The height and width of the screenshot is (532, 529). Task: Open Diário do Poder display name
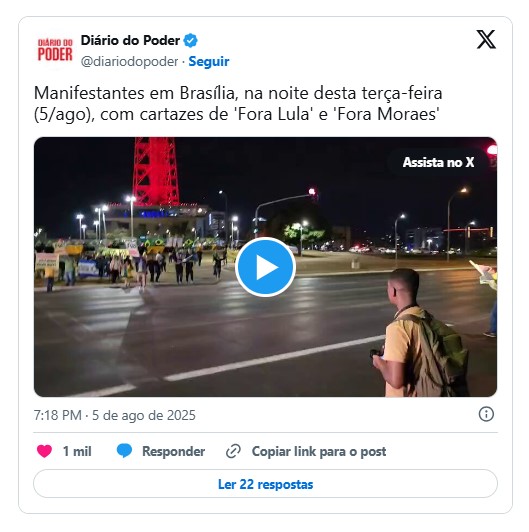point(130,40)
